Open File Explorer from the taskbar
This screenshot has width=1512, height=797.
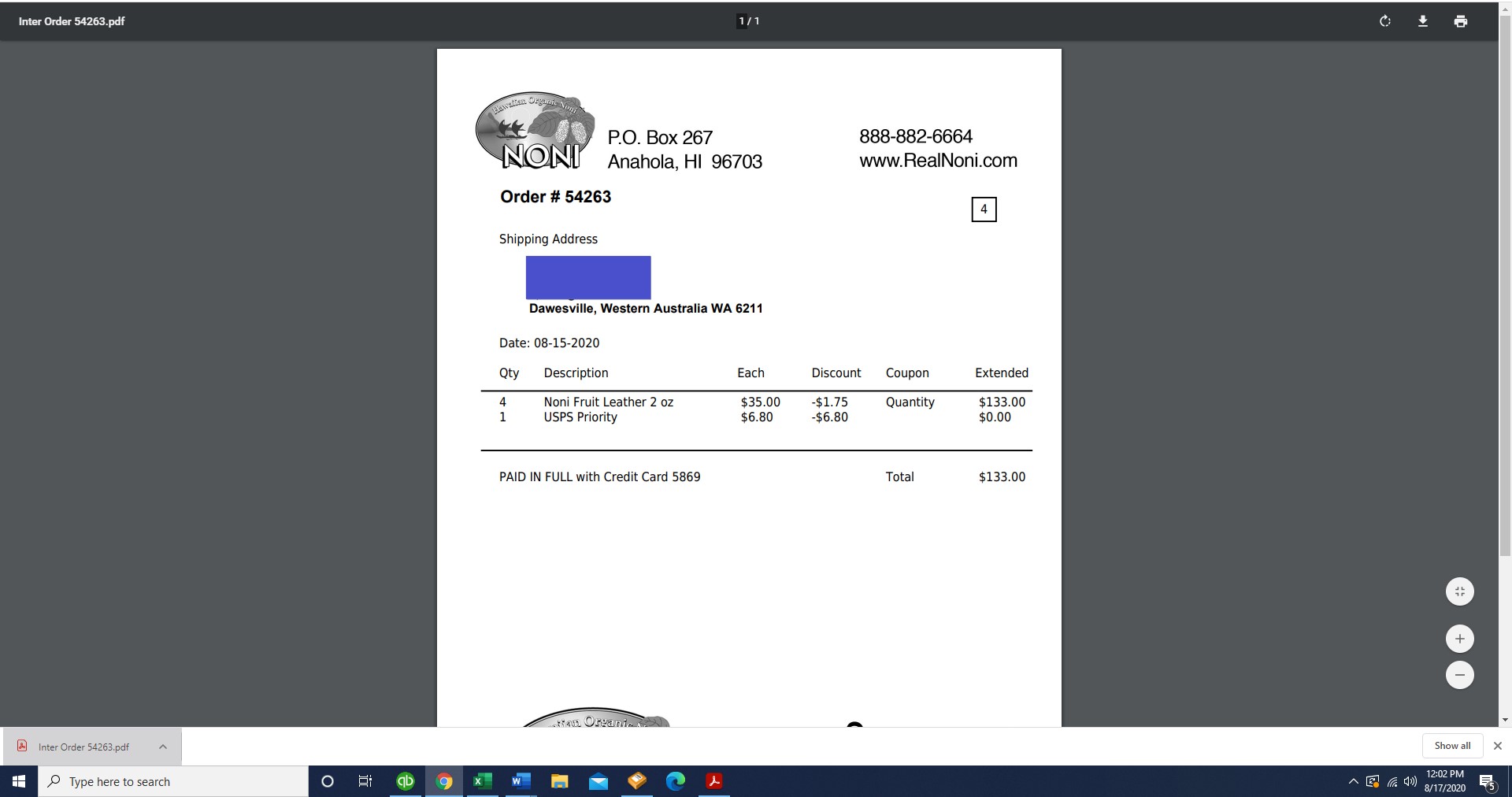[559, 781]
